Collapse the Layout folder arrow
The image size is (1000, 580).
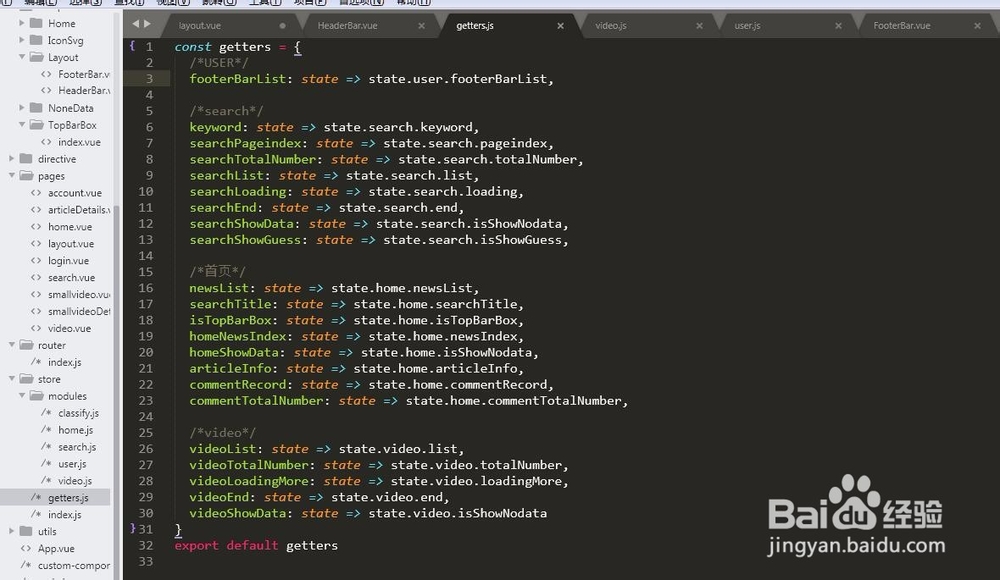pyautogui.click(x=22, y=57)
